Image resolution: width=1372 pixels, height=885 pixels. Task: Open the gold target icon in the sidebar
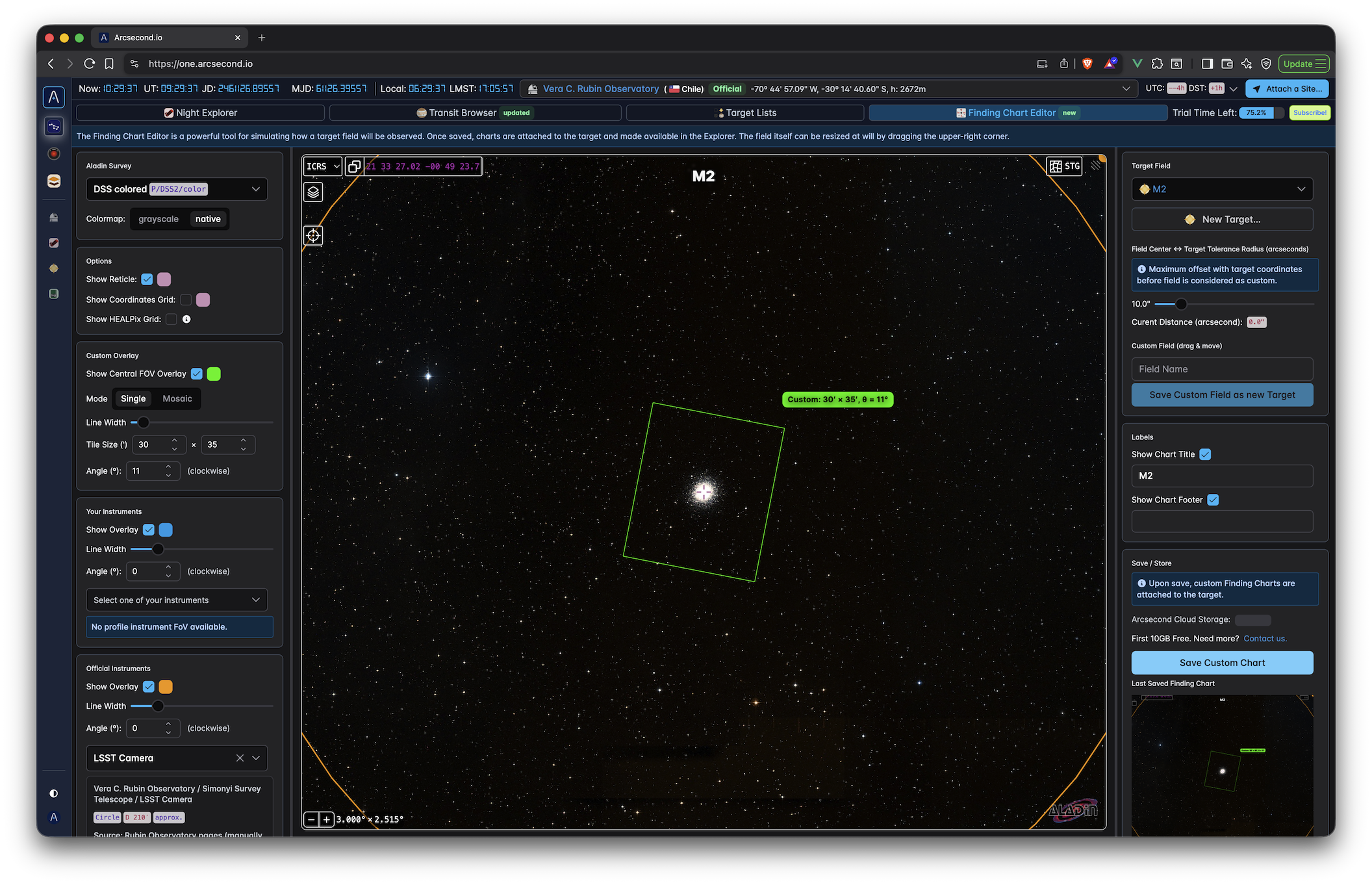pos(54,268)
